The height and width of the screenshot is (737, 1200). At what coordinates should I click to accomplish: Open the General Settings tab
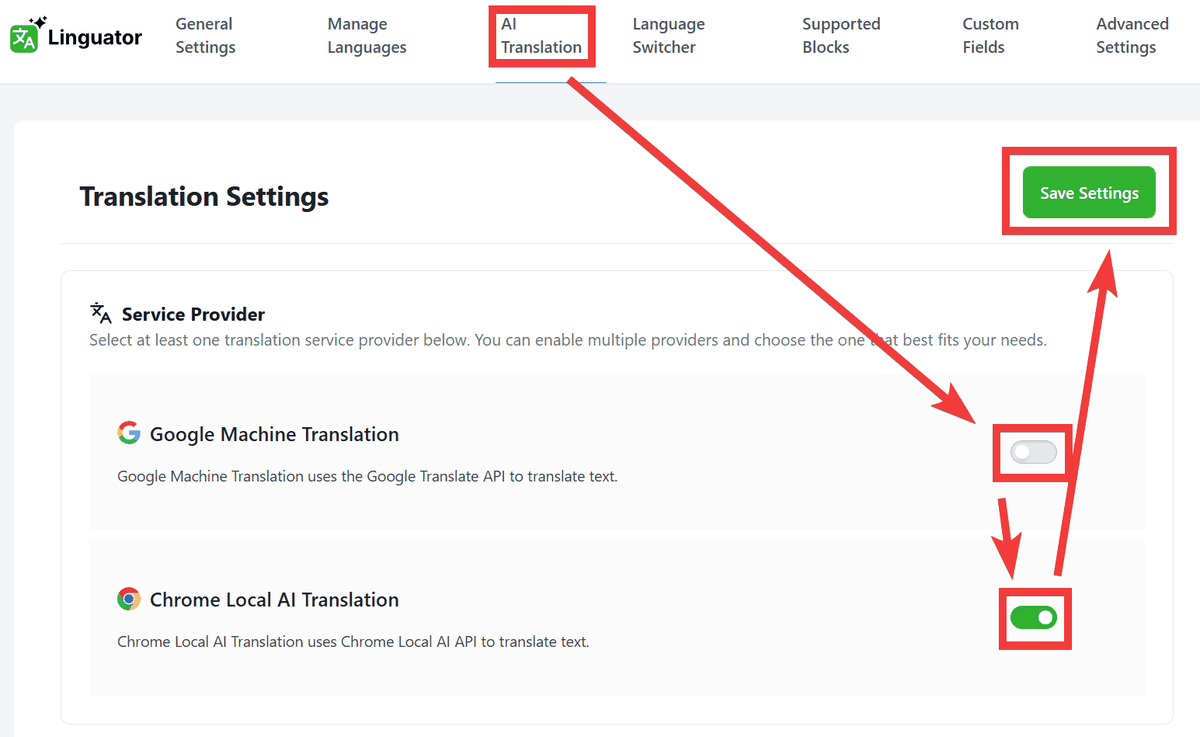pyautogui.click(x=205, y=36)
